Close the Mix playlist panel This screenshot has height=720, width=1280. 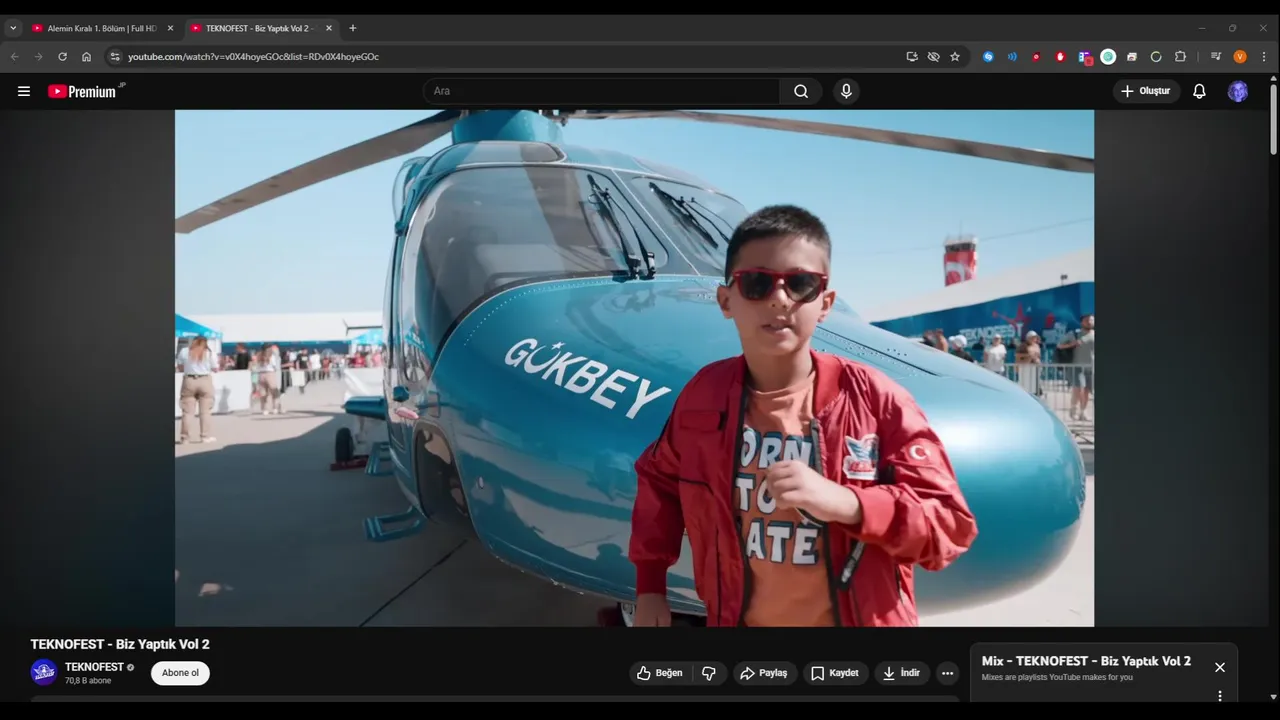click(x=1219, y=667)
